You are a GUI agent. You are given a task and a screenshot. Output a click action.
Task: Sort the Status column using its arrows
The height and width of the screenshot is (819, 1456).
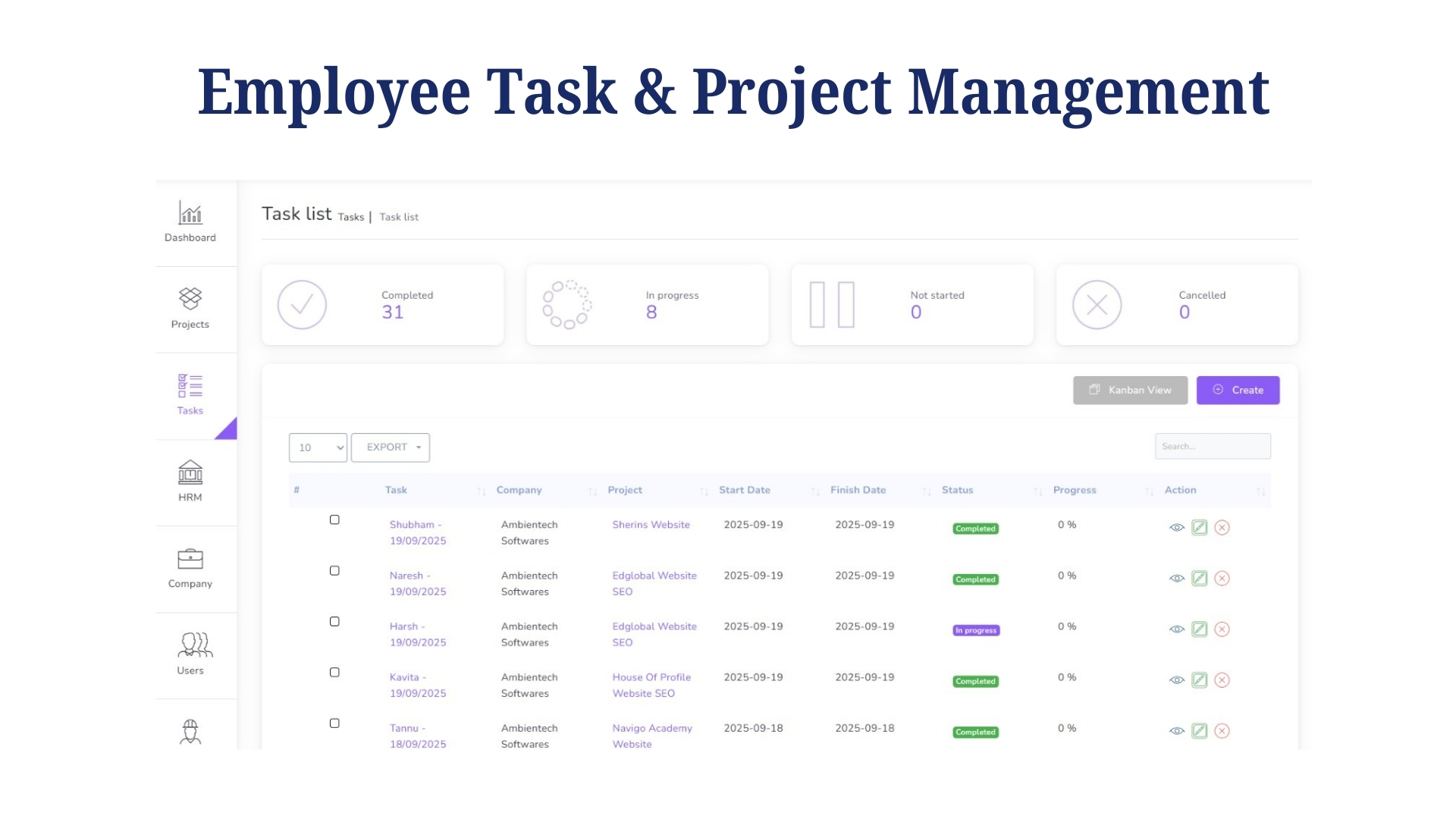click(1037, 491)
